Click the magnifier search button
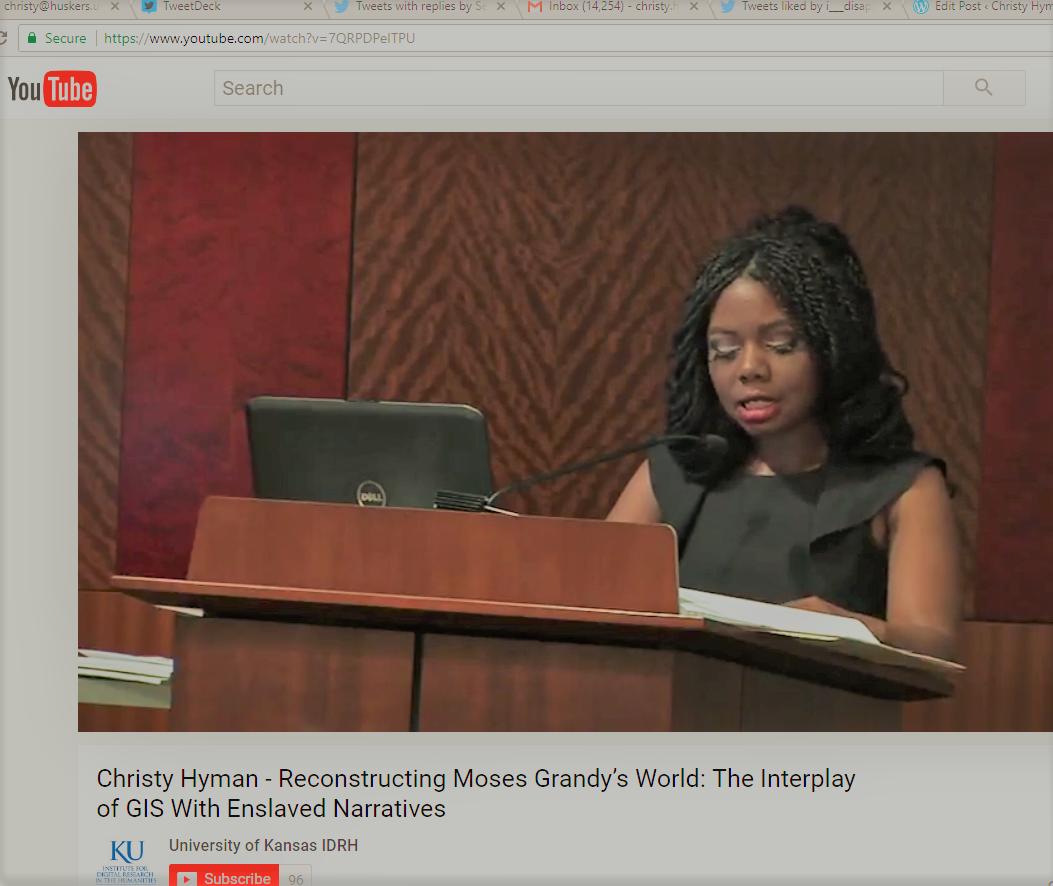 [x=984, y=87]
